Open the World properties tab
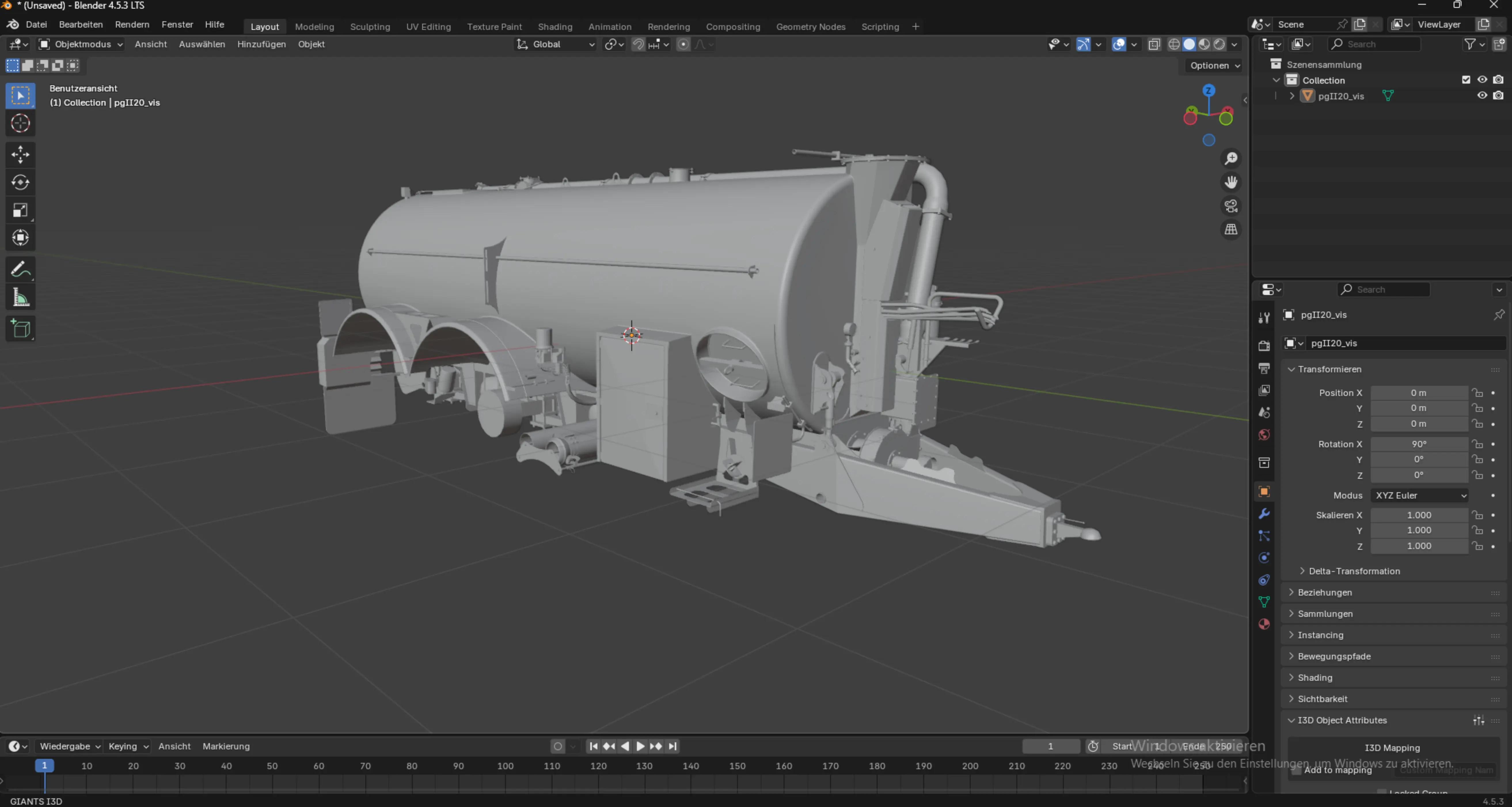This screenshot has height=807, width=1512. tap(1264, 435)
